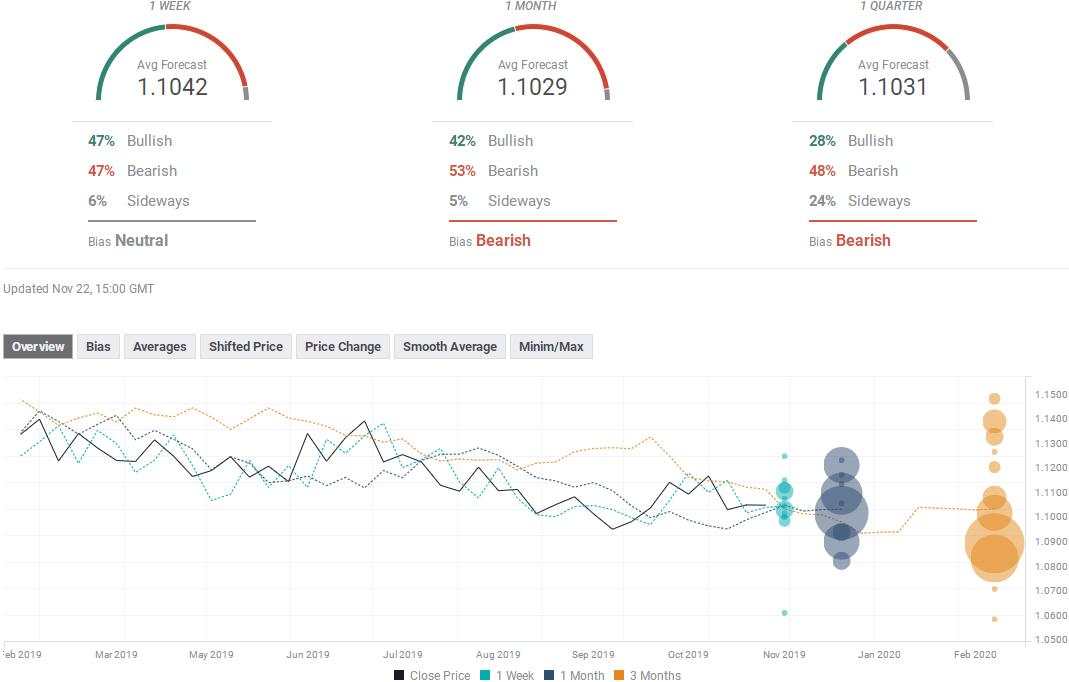Screen dimensions: 1069x682
Task: Click the 5% Sideways row
Action: click(x=500, y=201)
